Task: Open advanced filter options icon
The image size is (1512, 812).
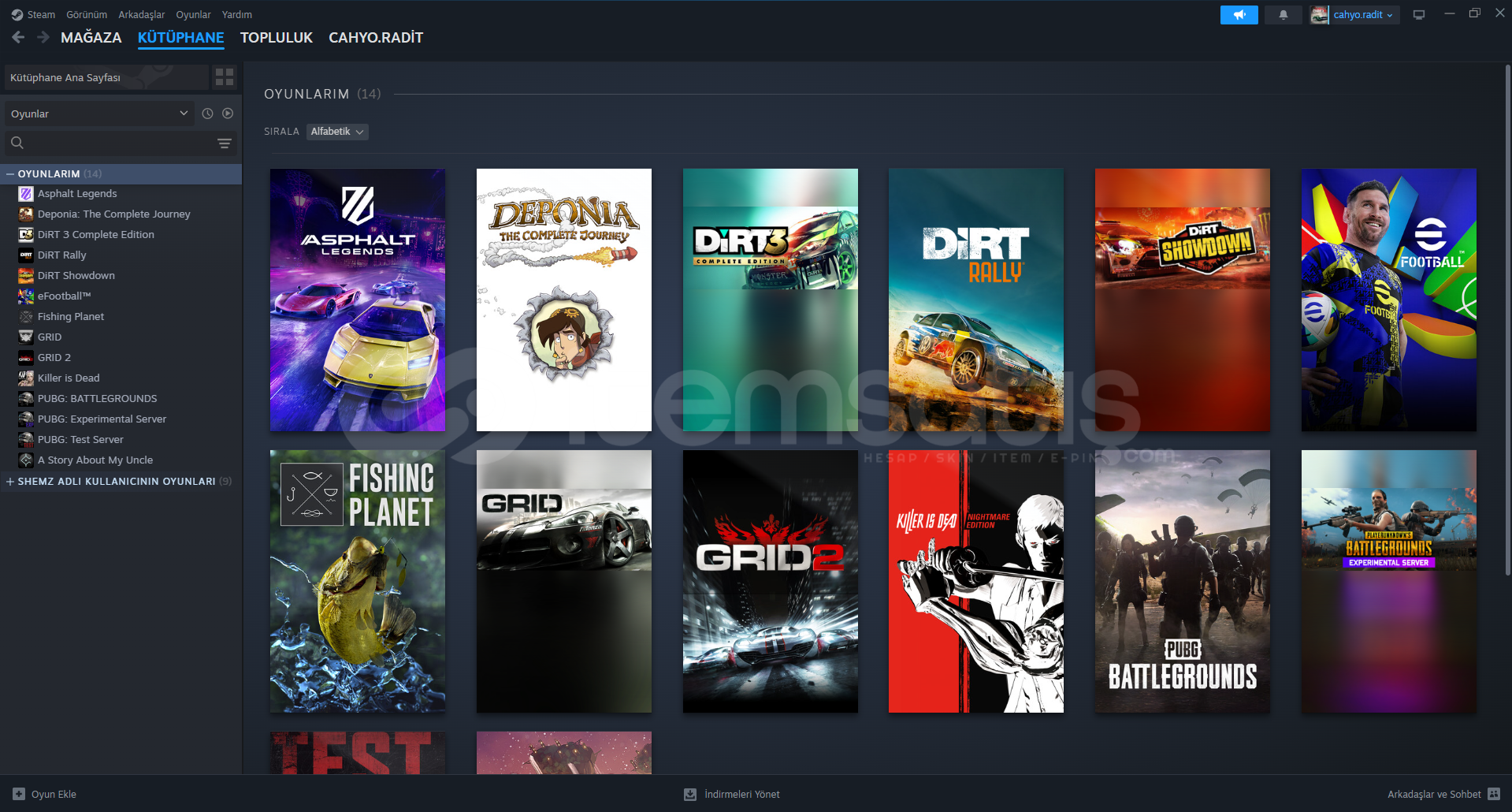Action: [225, 143]
